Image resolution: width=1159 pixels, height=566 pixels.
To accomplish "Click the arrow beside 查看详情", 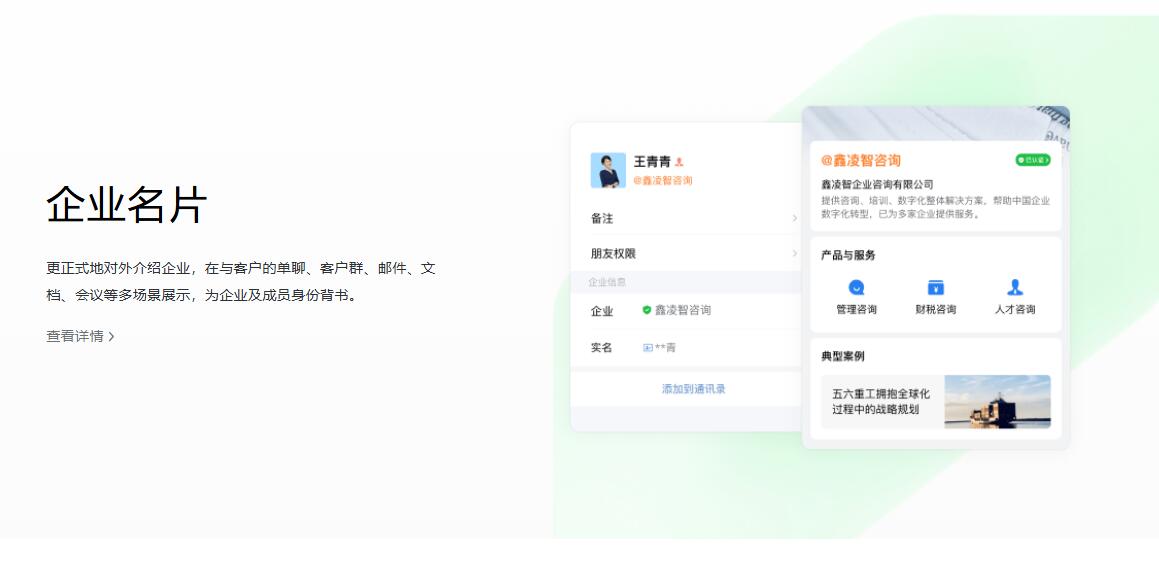I will click(x=112, y=336).
